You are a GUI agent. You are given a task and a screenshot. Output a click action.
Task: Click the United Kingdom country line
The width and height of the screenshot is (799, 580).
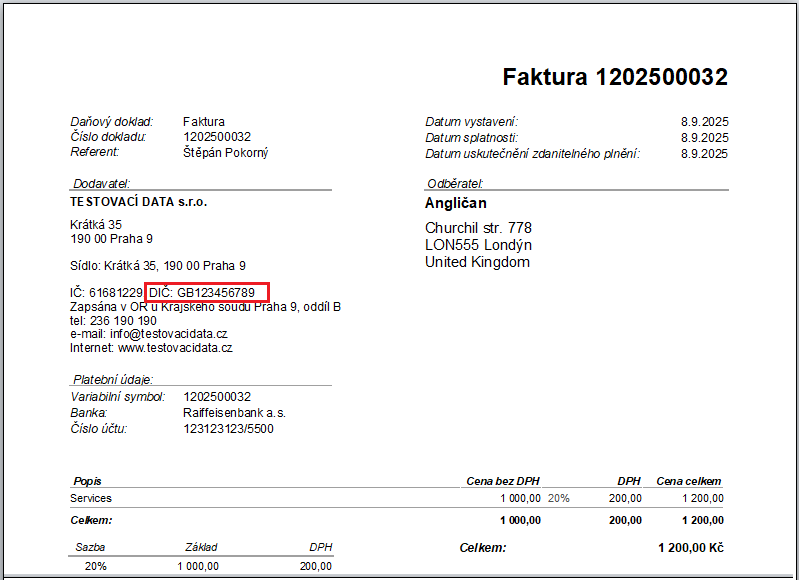pos(477,262)
